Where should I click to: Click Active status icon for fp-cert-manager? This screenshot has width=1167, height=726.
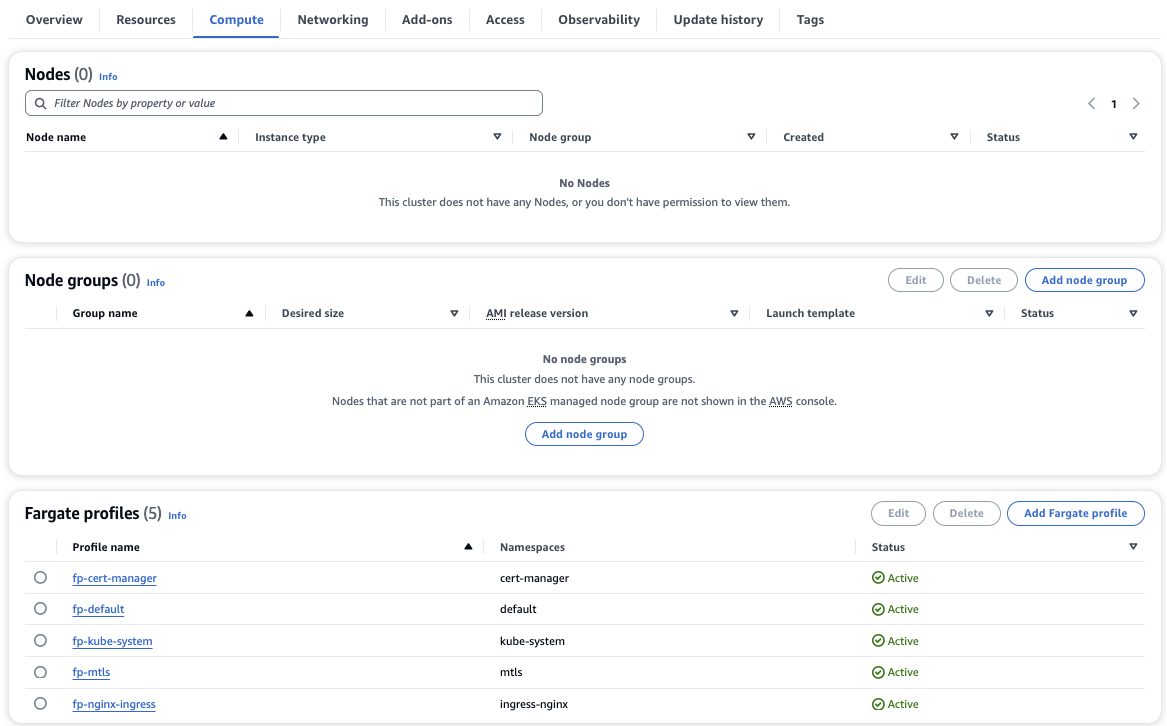coord(878,578)
